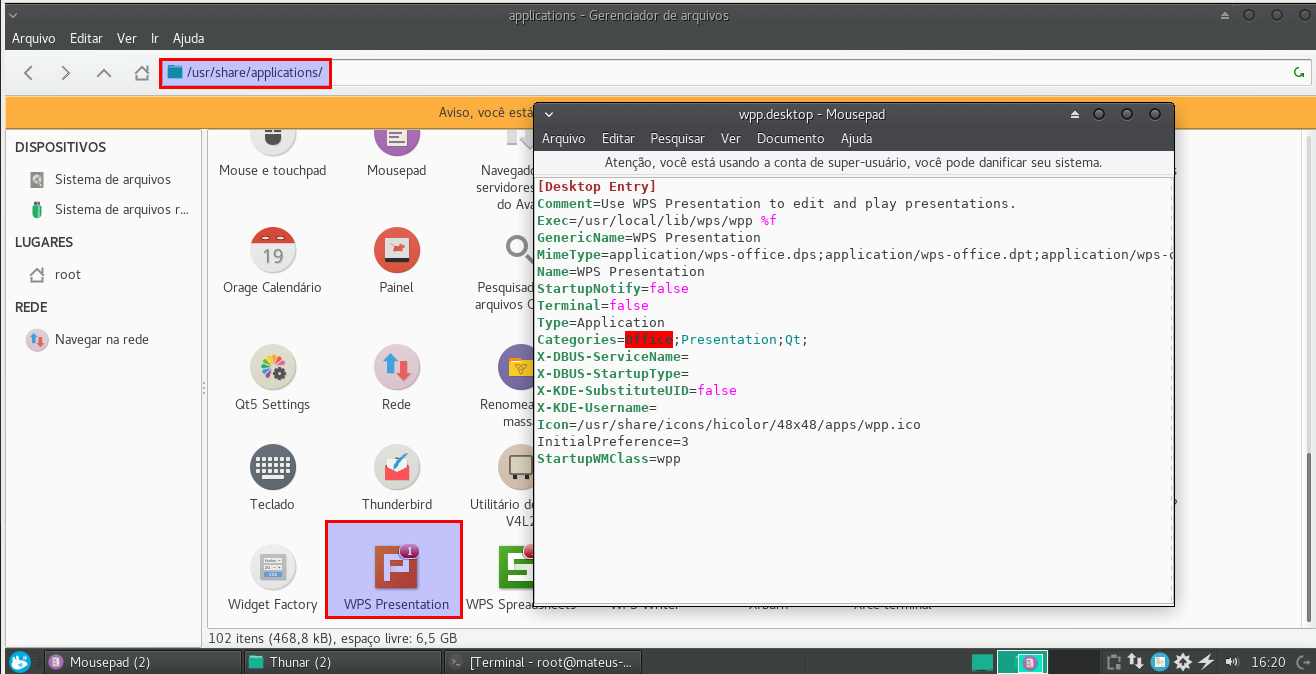Open the settings gear tray icon

(1183, 662)
